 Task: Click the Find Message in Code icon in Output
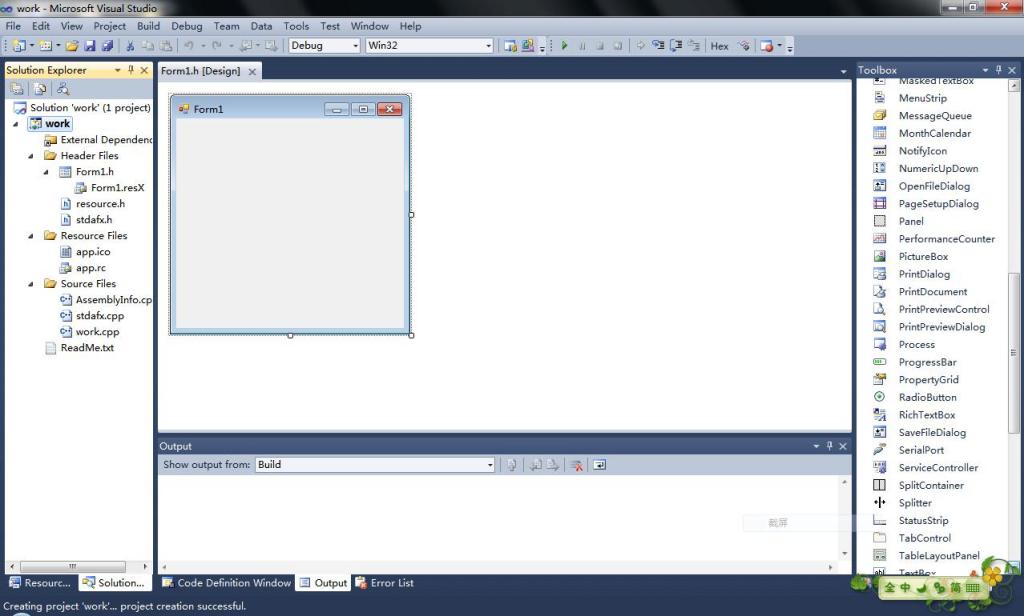(512, 464)
